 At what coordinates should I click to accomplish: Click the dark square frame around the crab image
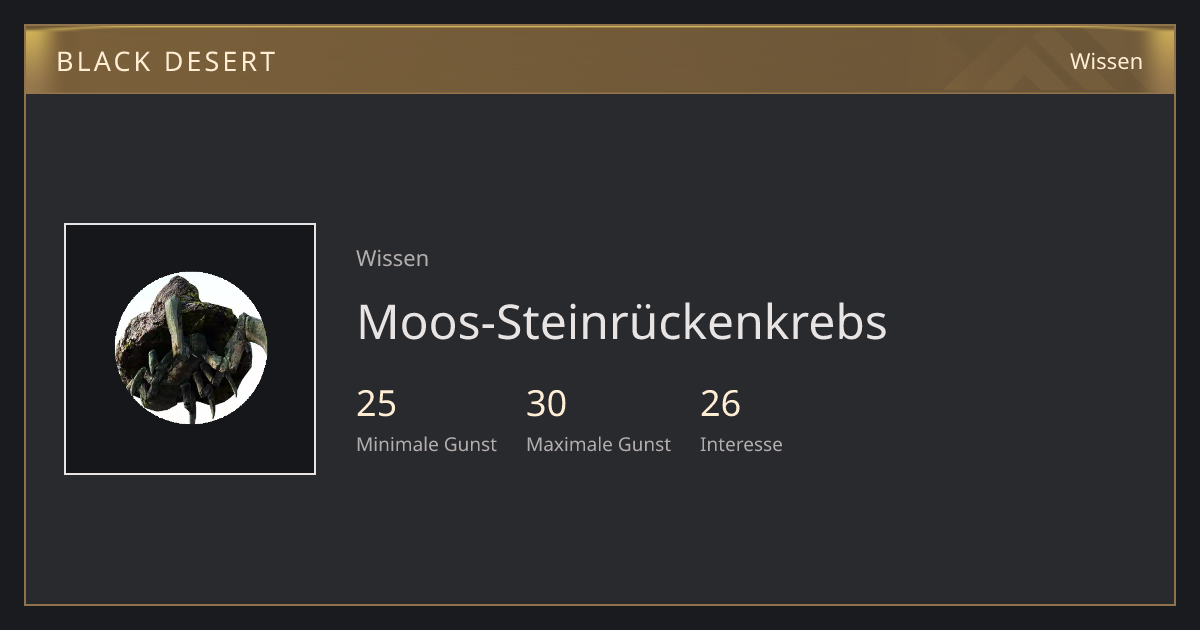point(190,349)
